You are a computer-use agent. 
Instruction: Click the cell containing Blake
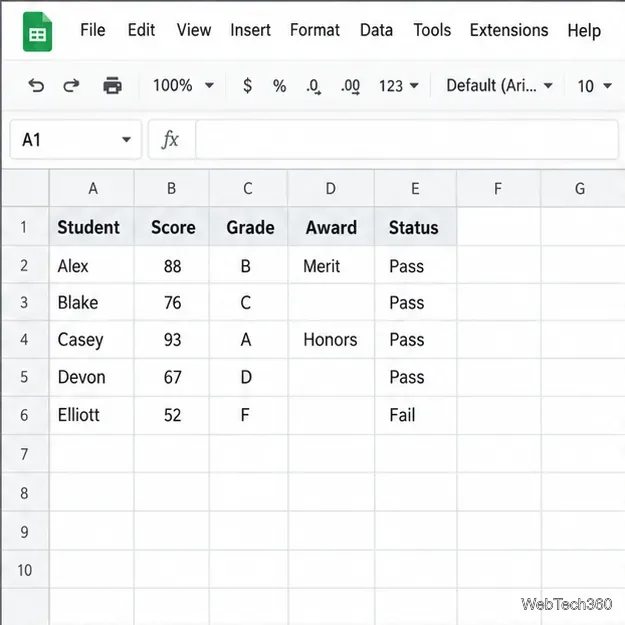[92, 302]
